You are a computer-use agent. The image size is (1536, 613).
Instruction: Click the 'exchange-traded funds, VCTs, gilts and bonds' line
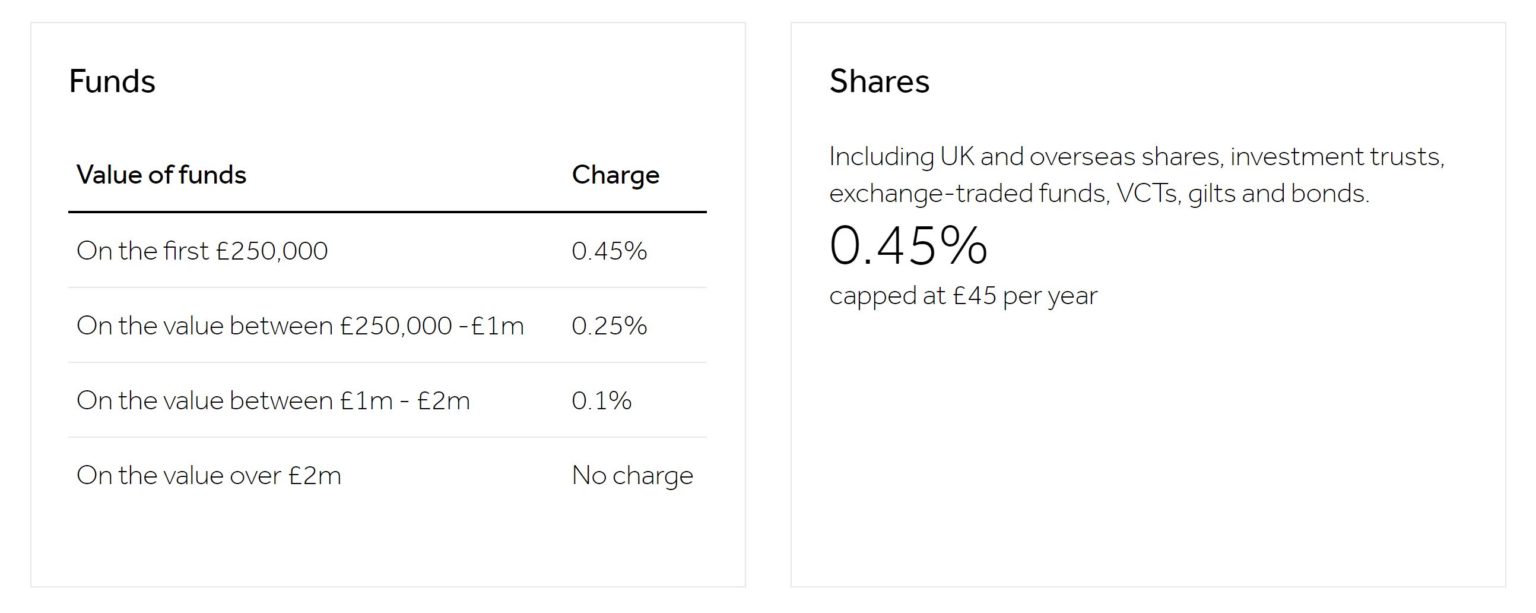1099,193
